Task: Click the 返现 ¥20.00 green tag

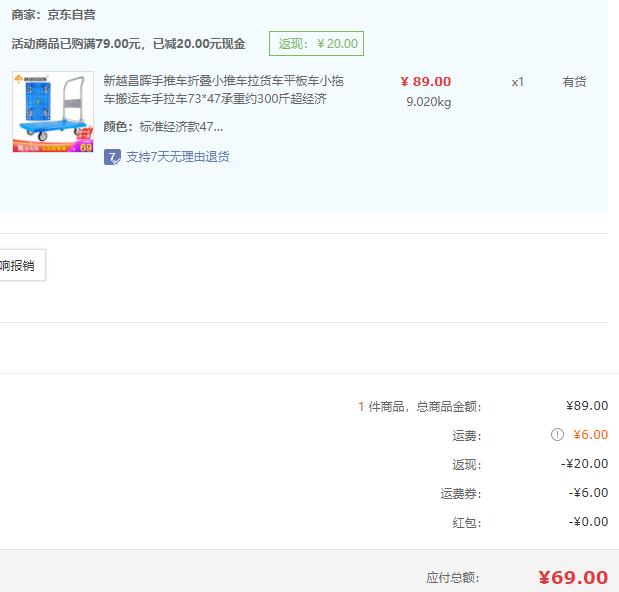Action: [x=316, y=43]
